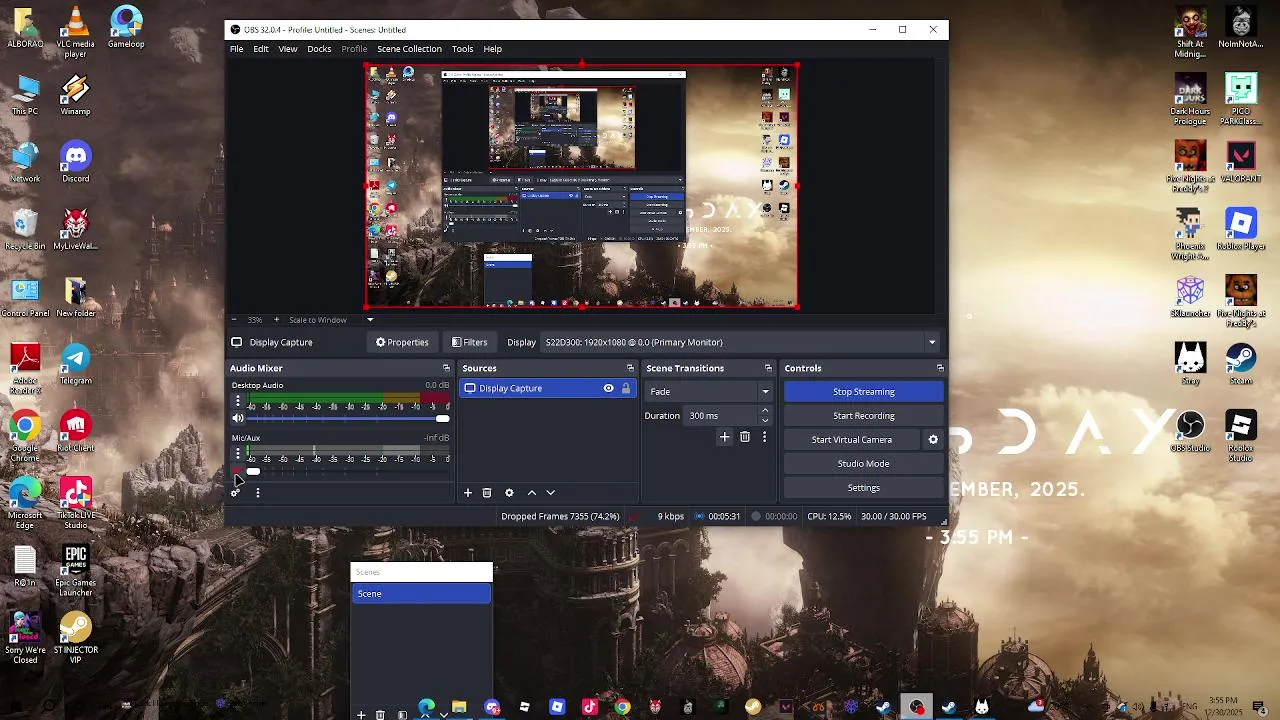
Task: Open the Fade transition dropdown
Action: (709, 391)
